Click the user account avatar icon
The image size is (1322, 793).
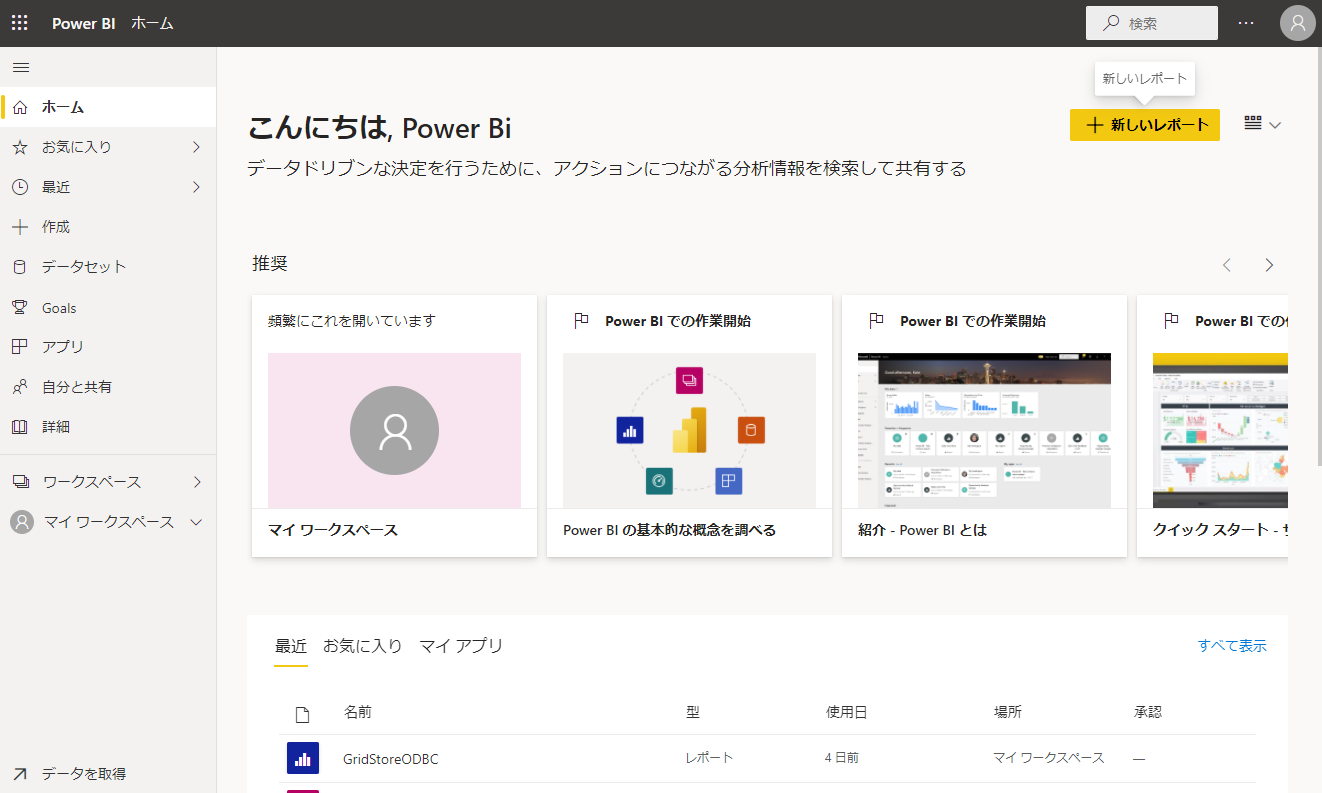click(x=1297, y=23)
